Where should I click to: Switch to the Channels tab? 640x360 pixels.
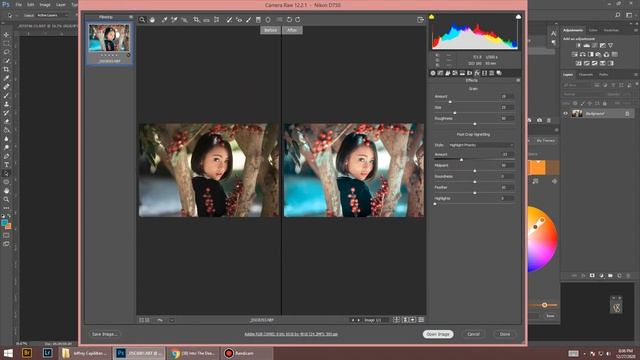[586, 75]
